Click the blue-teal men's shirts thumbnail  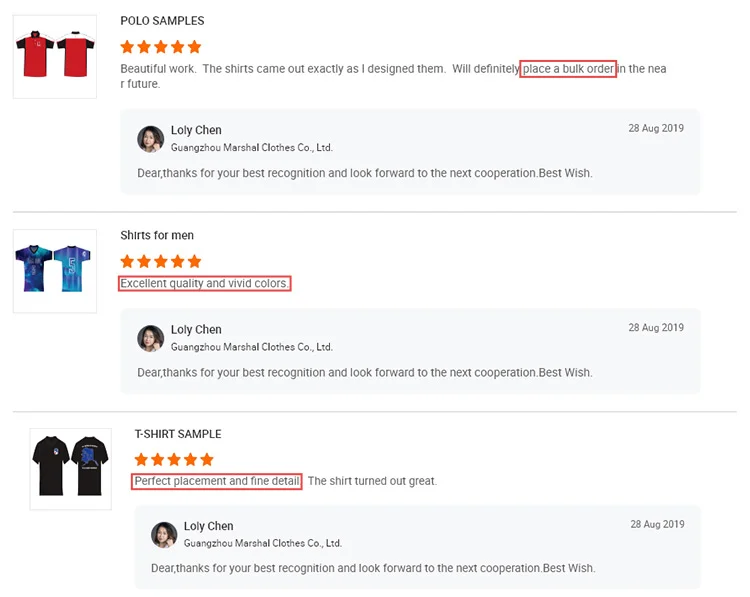click(x=54, y=269)
